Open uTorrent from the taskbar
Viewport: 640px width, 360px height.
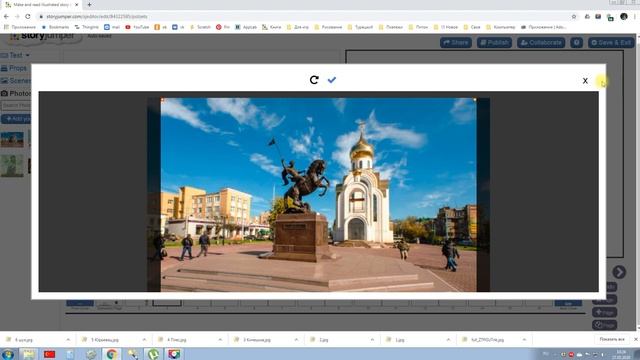click(x=153, y=354)
